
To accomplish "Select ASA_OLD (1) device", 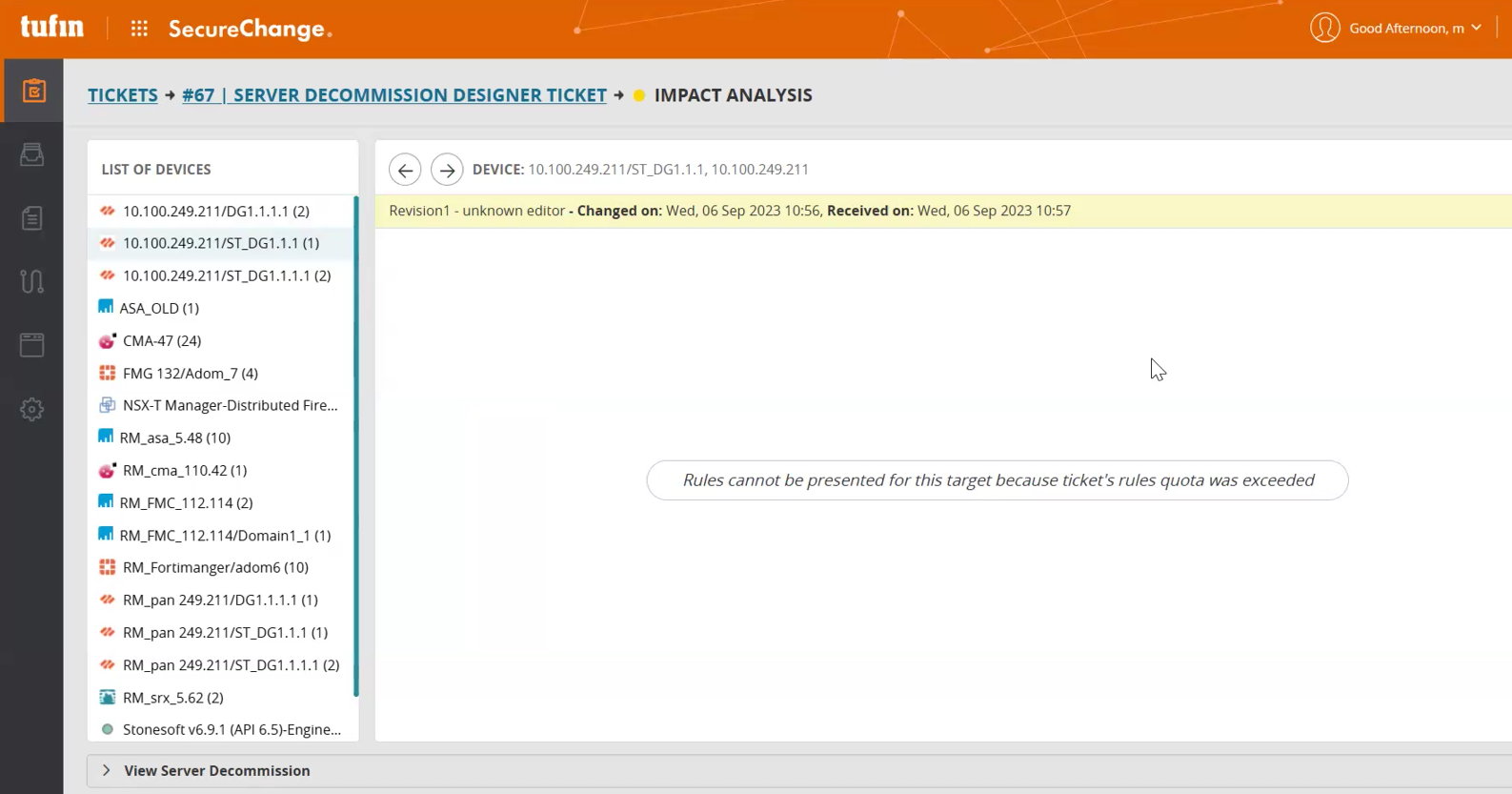I will (159, 308).
